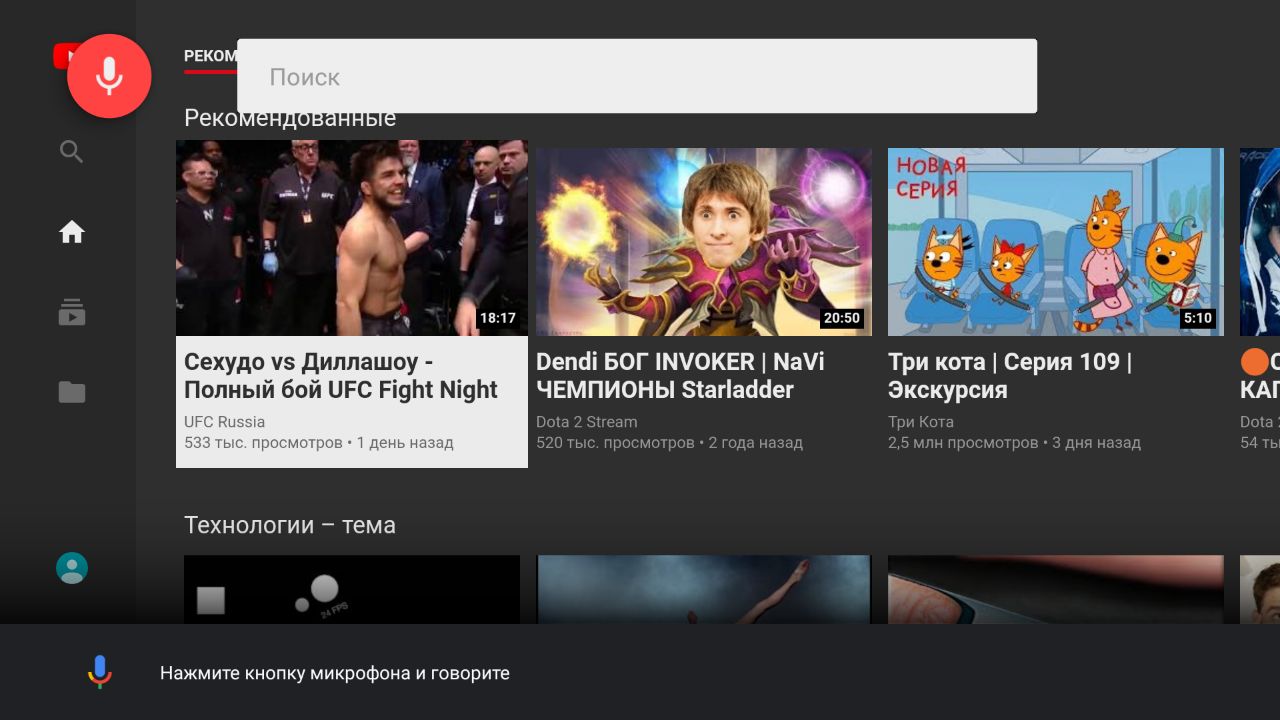Viewport: 1280px width, 720px height.
Task: Select the Рекомендованные section heading
Action: click(290, 118)
